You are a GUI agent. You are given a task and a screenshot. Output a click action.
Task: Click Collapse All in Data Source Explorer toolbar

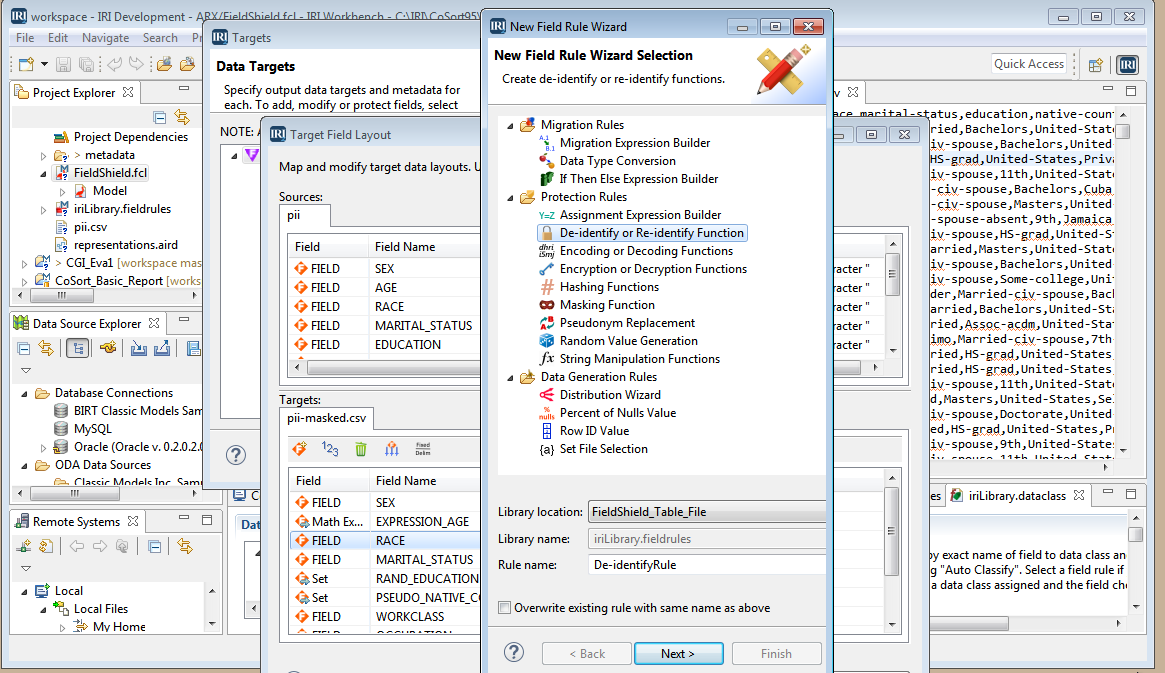tap(23, 349)
